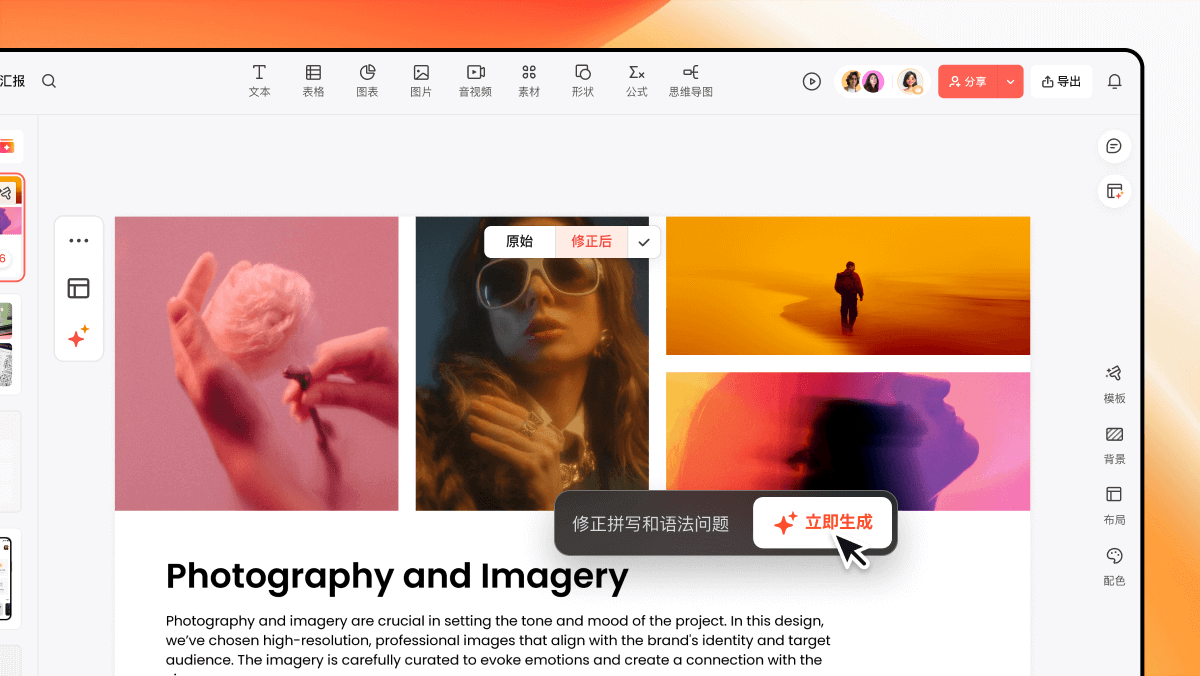Image resolution: width=1200 pixels, height=676 pixels.
Task: Start slideshow with the play button
Action: [812, 82]
